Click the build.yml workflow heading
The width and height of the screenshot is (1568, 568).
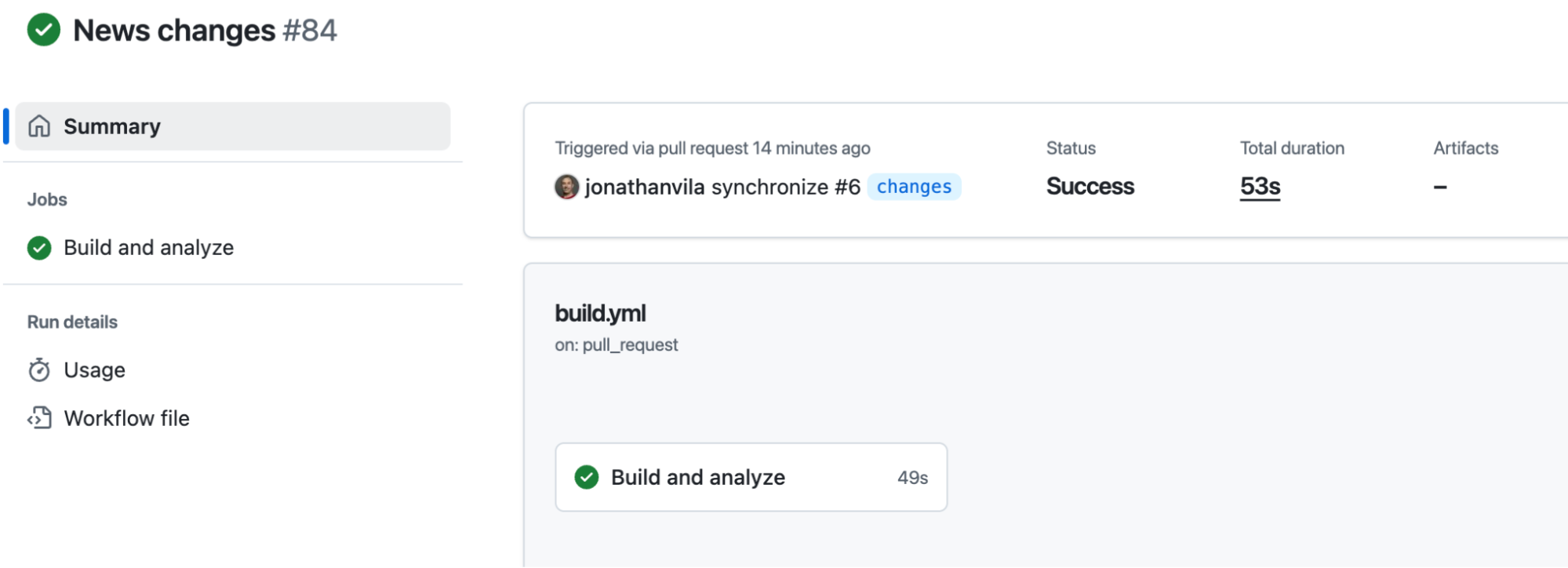[600, 313]
